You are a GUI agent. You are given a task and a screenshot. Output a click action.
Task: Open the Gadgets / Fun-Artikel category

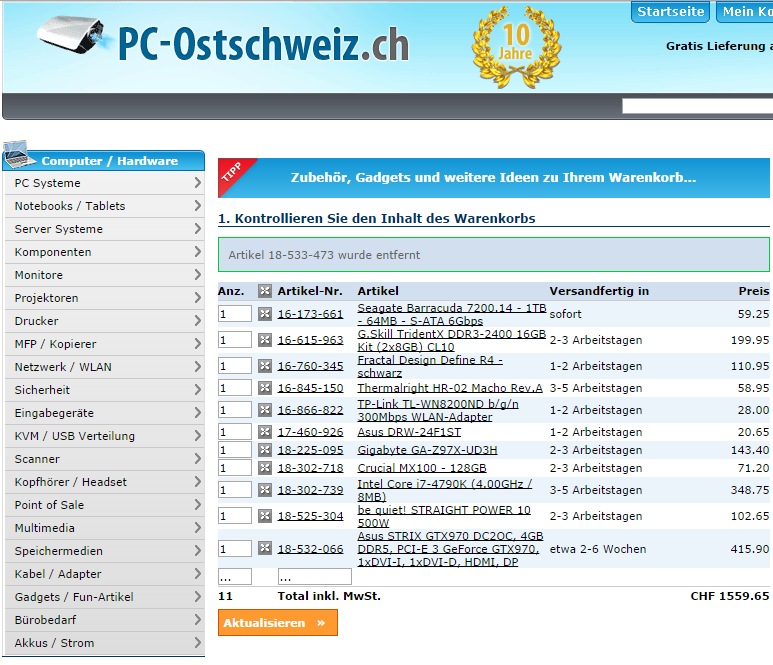click(x=105, y=597)
